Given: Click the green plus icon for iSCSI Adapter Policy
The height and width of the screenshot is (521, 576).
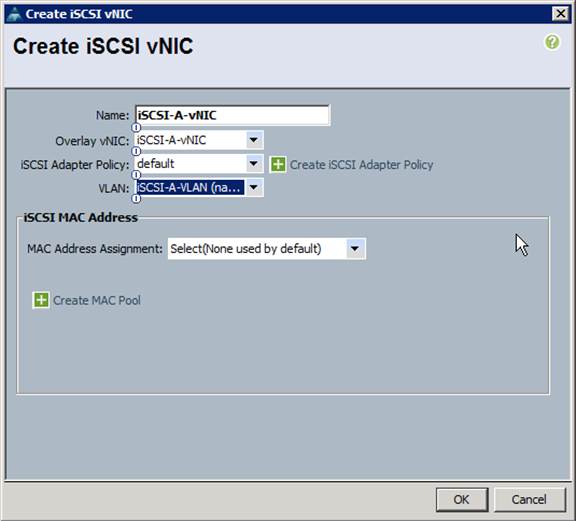Looking at the screenshot, I should click(278, 164).
